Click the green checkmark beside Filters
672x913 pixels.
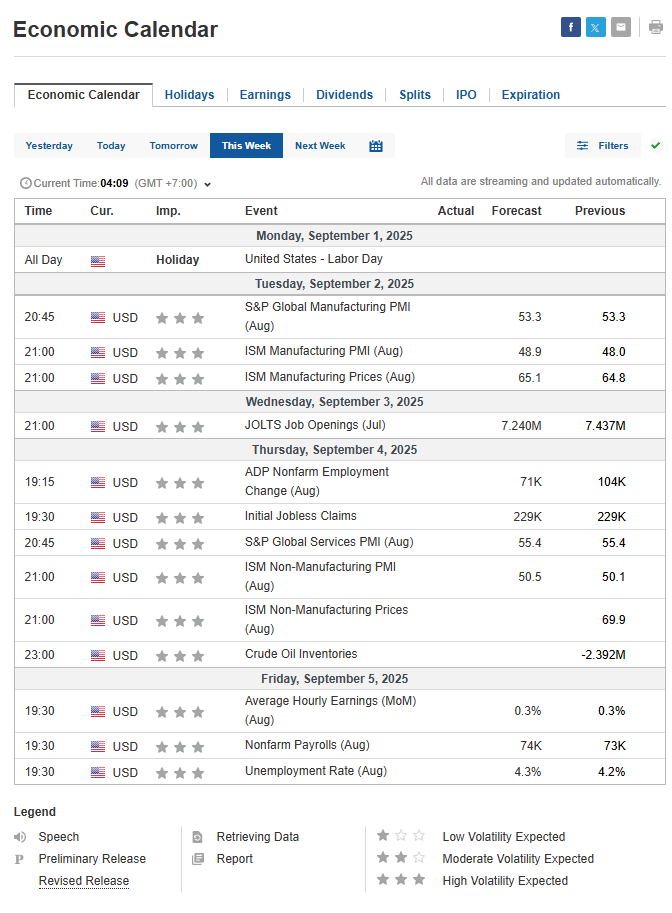pos(656,146)
